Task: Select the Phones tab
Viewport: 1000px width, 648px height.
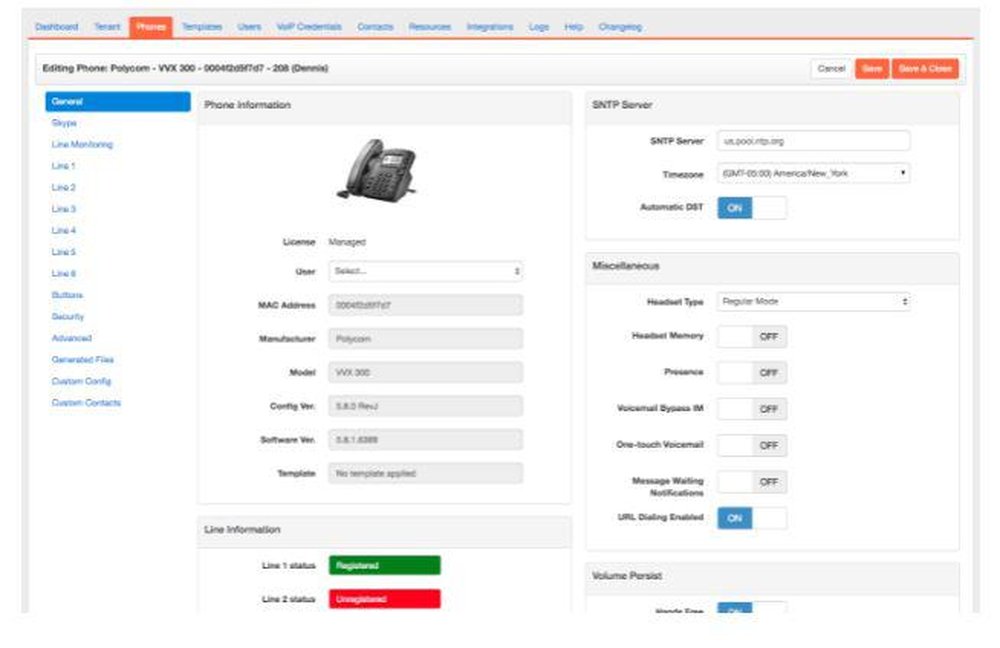Action: [151, 27]
